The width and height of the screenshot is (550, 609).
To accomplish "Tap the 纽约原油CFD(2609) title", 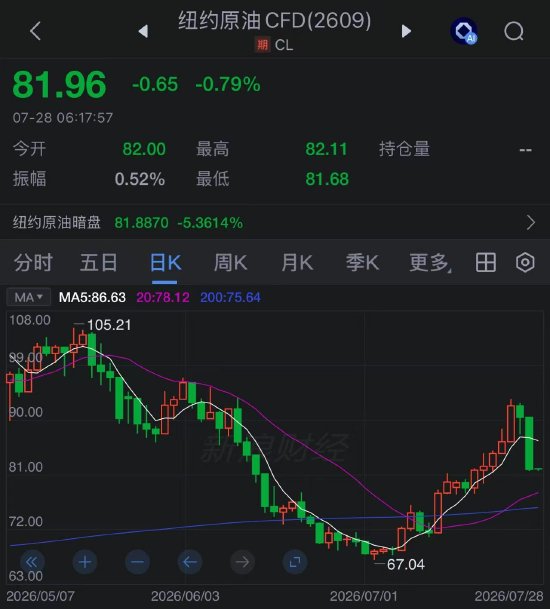I will [x=275, y=20].
